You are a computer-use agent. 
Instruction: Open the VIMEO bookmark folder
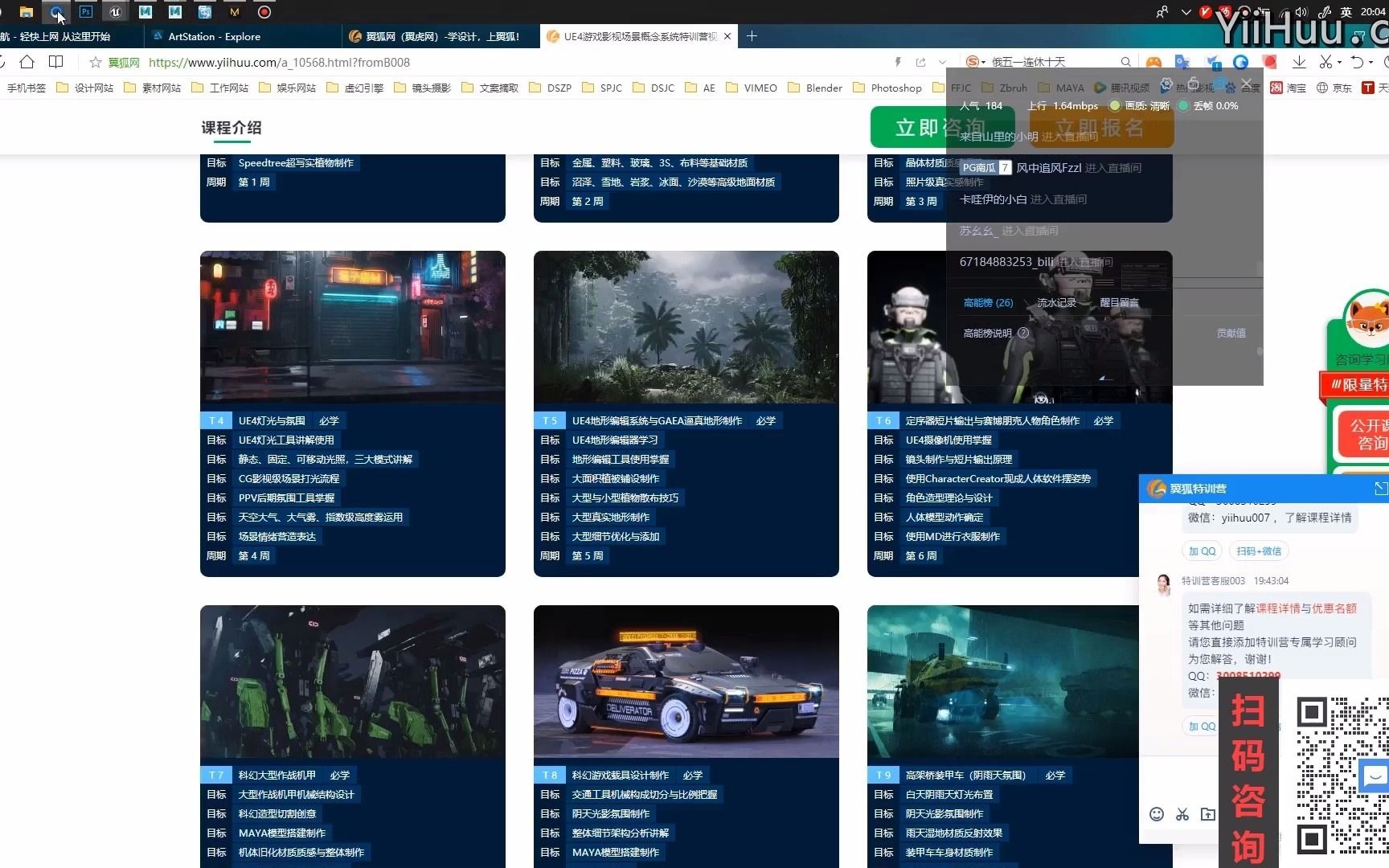coord(752,88)
